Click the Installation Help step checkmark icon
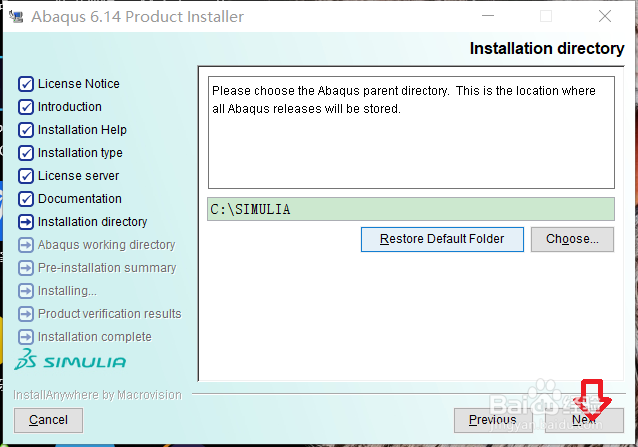The image size is (638, 447). (26, 130)
